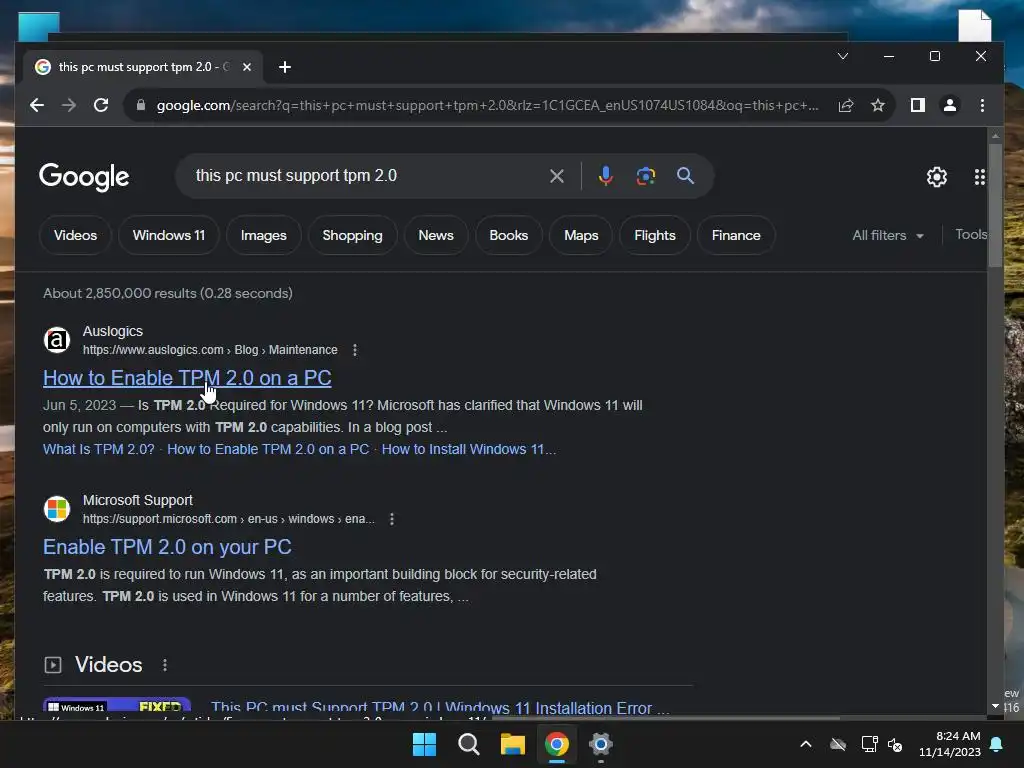1024x768 pixels.
Task: Share this page using the share icon
Action: 846,105
